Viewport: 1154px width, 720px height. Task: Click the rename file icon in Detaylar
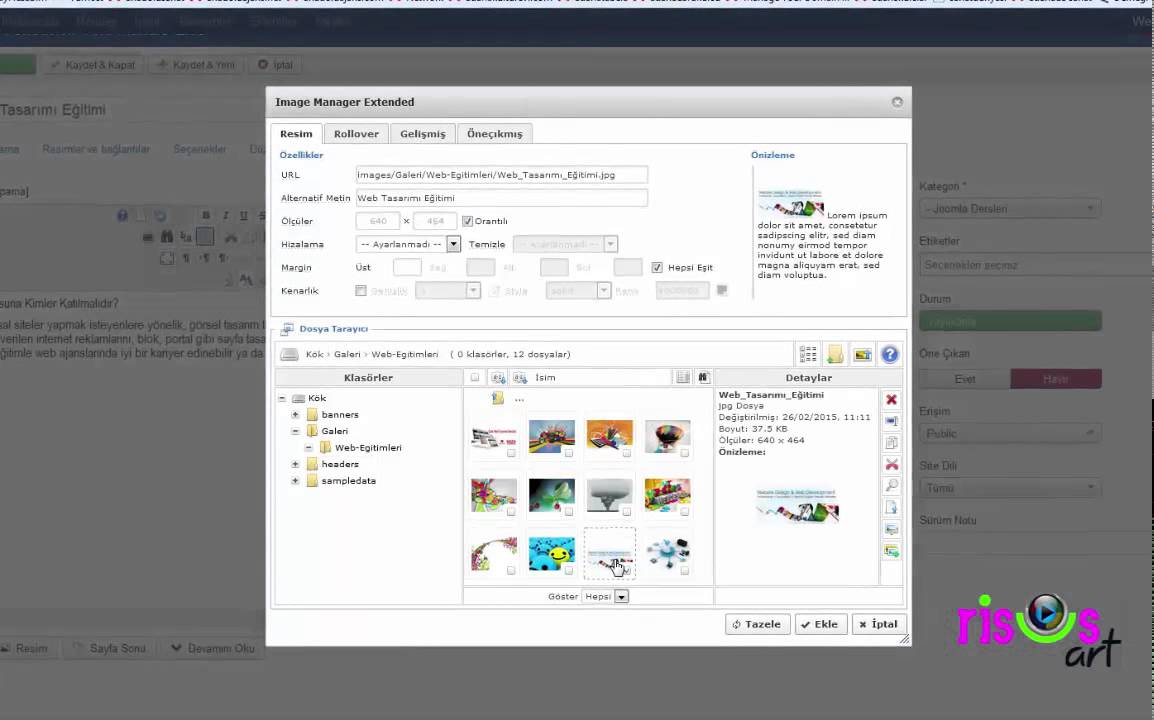tap(891, 421)
